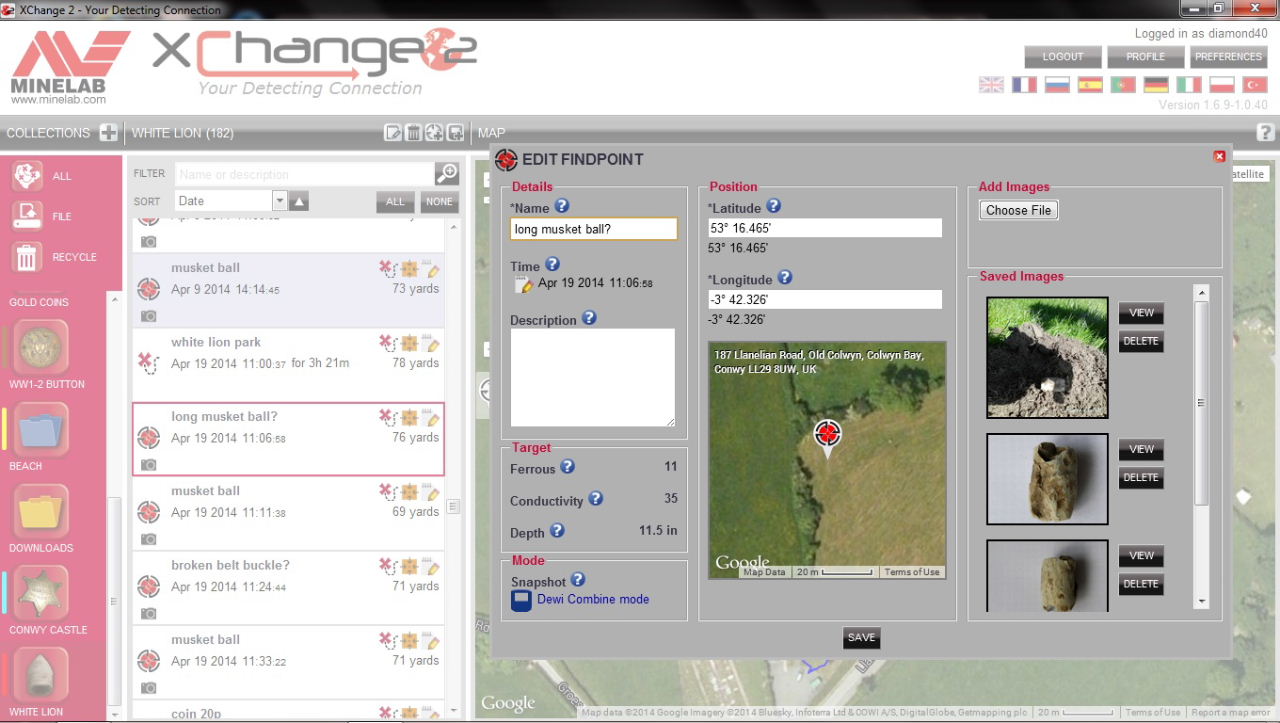Switch language with the Spanish flag
The width and height of the screenshot is (1280, 723).
(x=1090, y=85)
